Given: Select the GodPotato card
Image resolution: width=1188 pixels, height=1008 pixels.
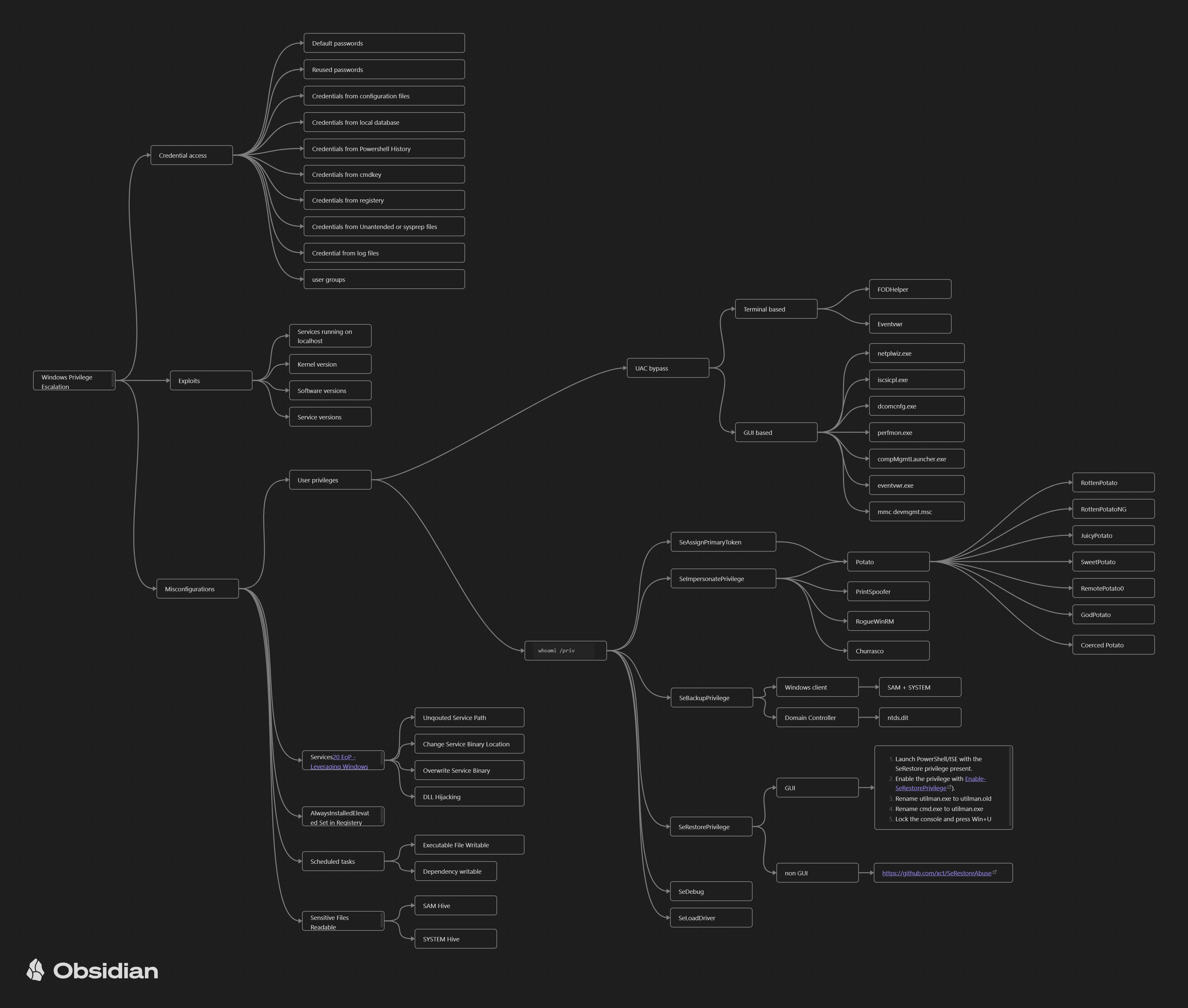Looking at the screenshot, I should click(1112, 615).
